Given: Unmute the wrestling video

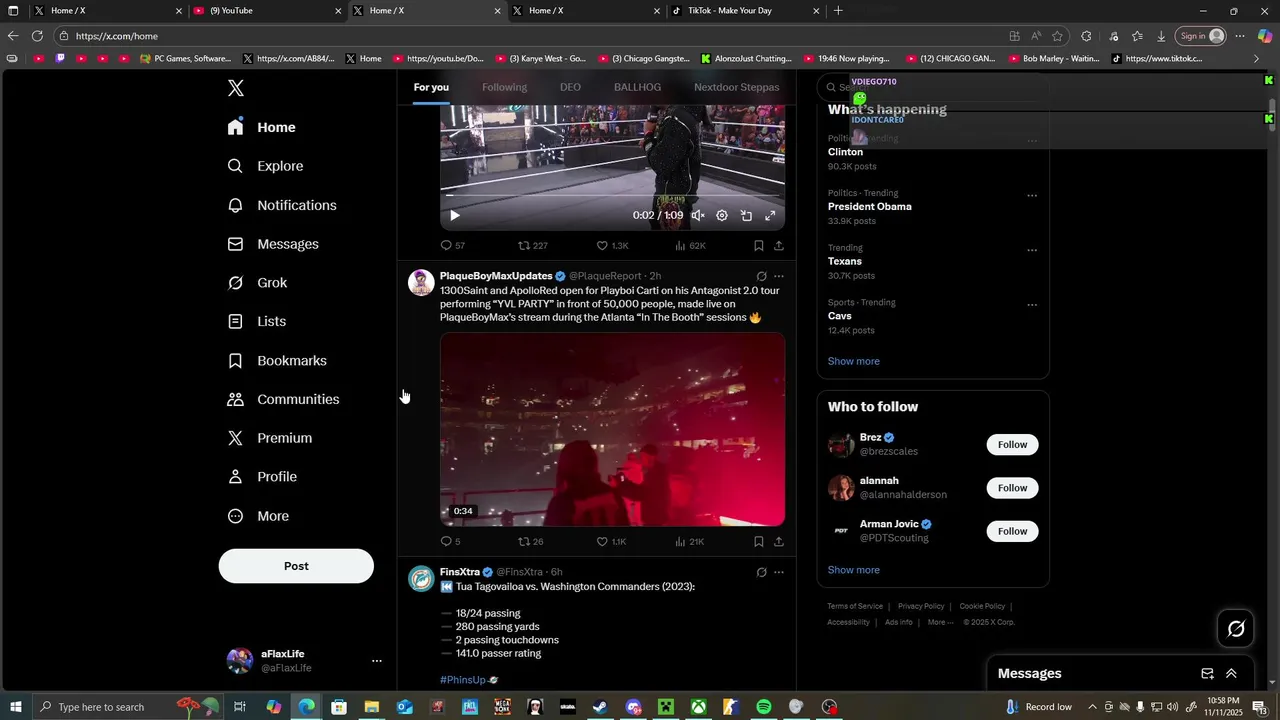Looking at the screenshot, I should (698, 215).
